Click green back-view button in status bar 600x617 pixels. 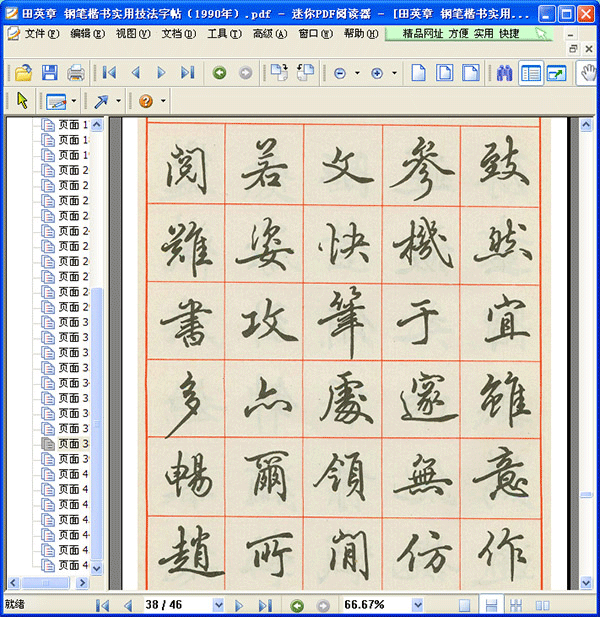297,606
